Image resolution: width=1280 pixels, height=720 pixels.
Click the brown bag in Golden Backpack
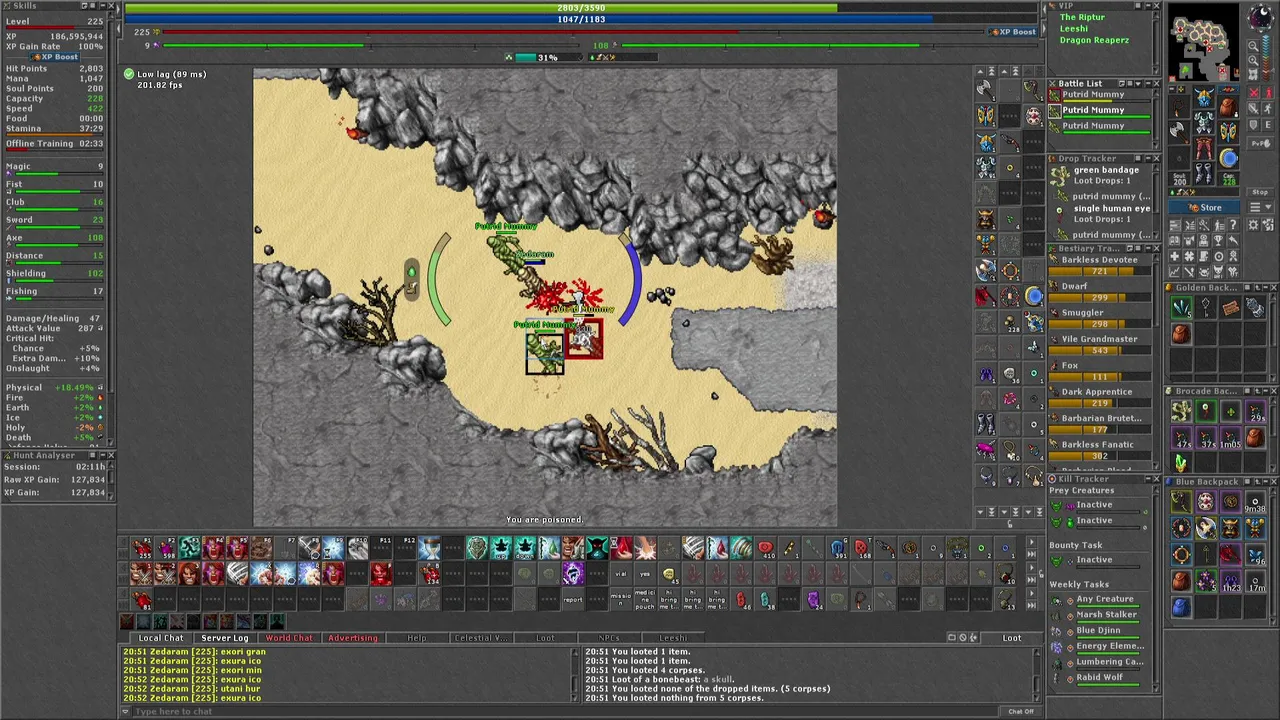pos(1181,333)
